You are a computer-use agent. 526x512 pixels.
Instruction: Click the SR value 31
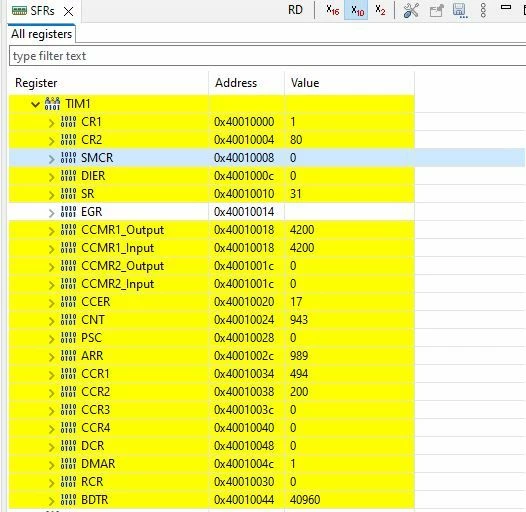[296, 194]
